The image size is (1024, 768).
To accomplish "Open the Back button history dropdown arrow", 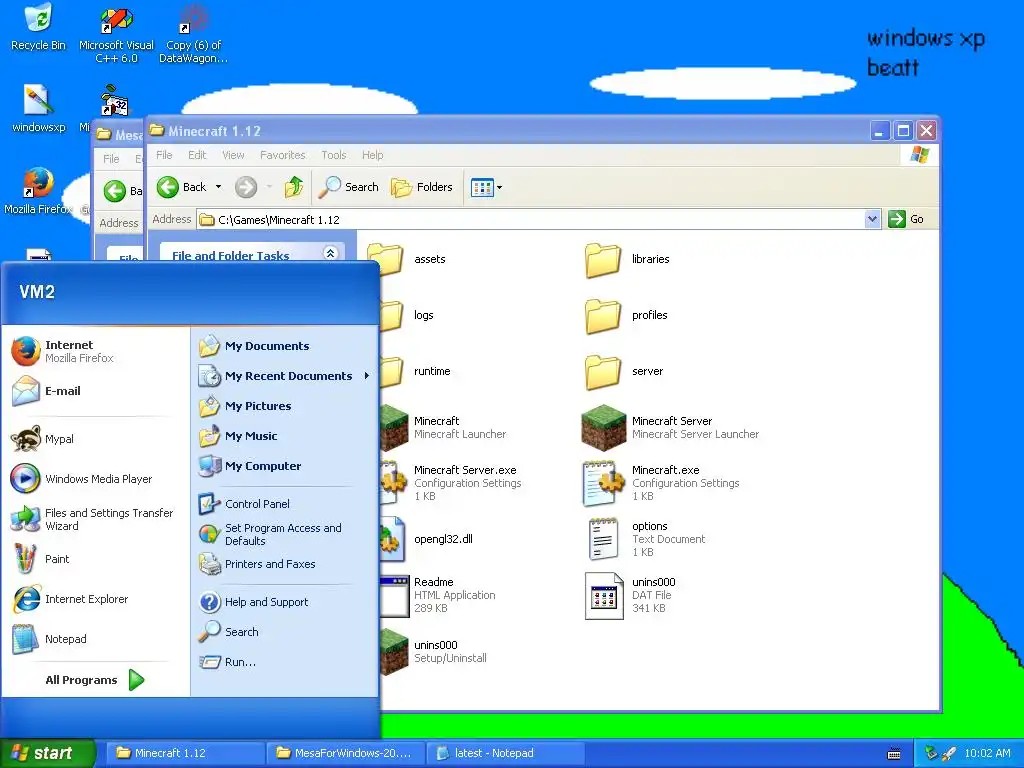I will [x=218, y=187].
